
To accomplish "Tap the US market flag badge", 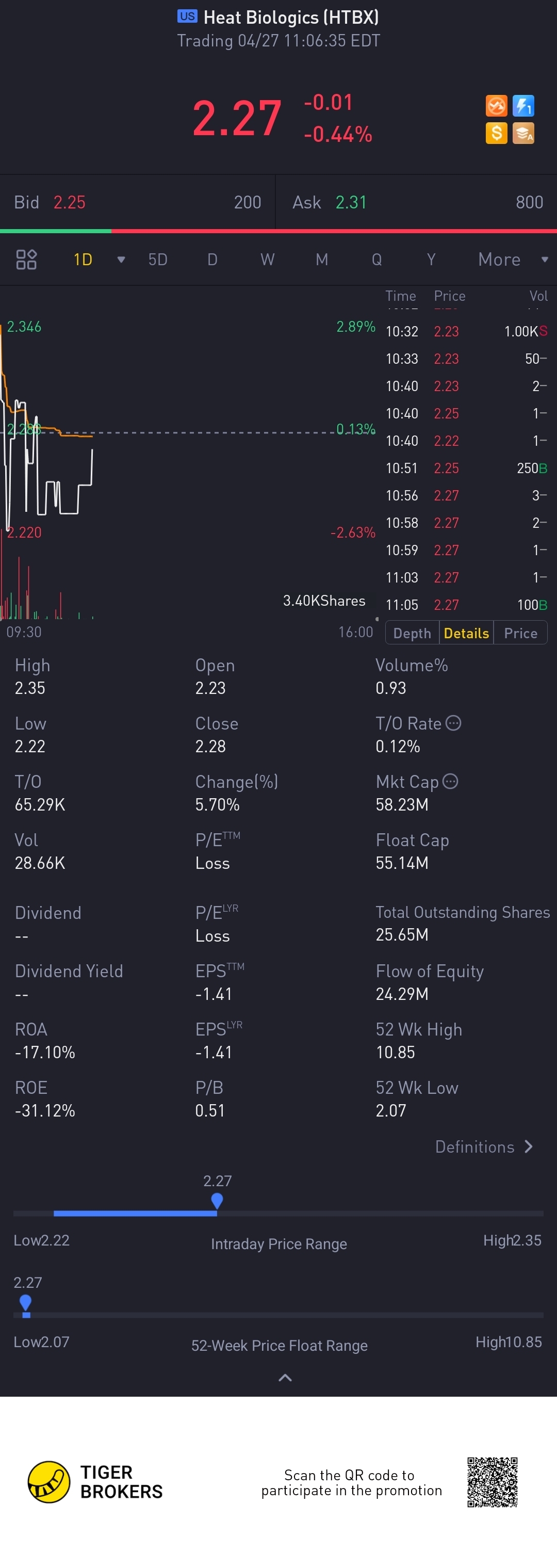I will coord(187,17).
